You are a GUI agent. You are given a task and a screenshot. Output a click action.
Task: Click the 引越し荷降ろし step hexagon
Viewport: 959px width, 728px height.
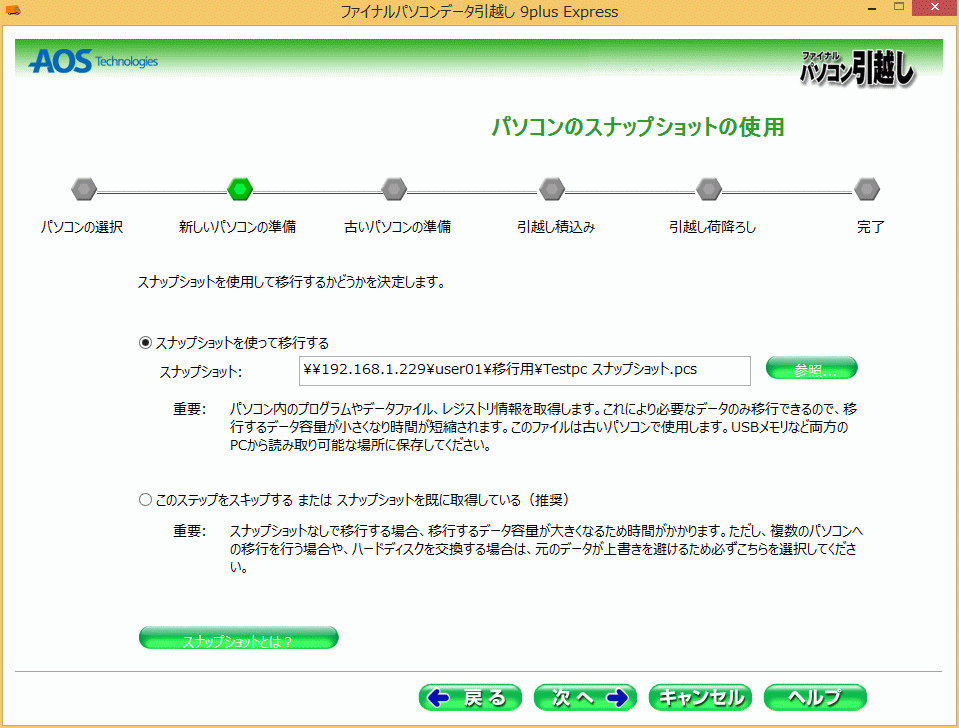pos(709,188)
